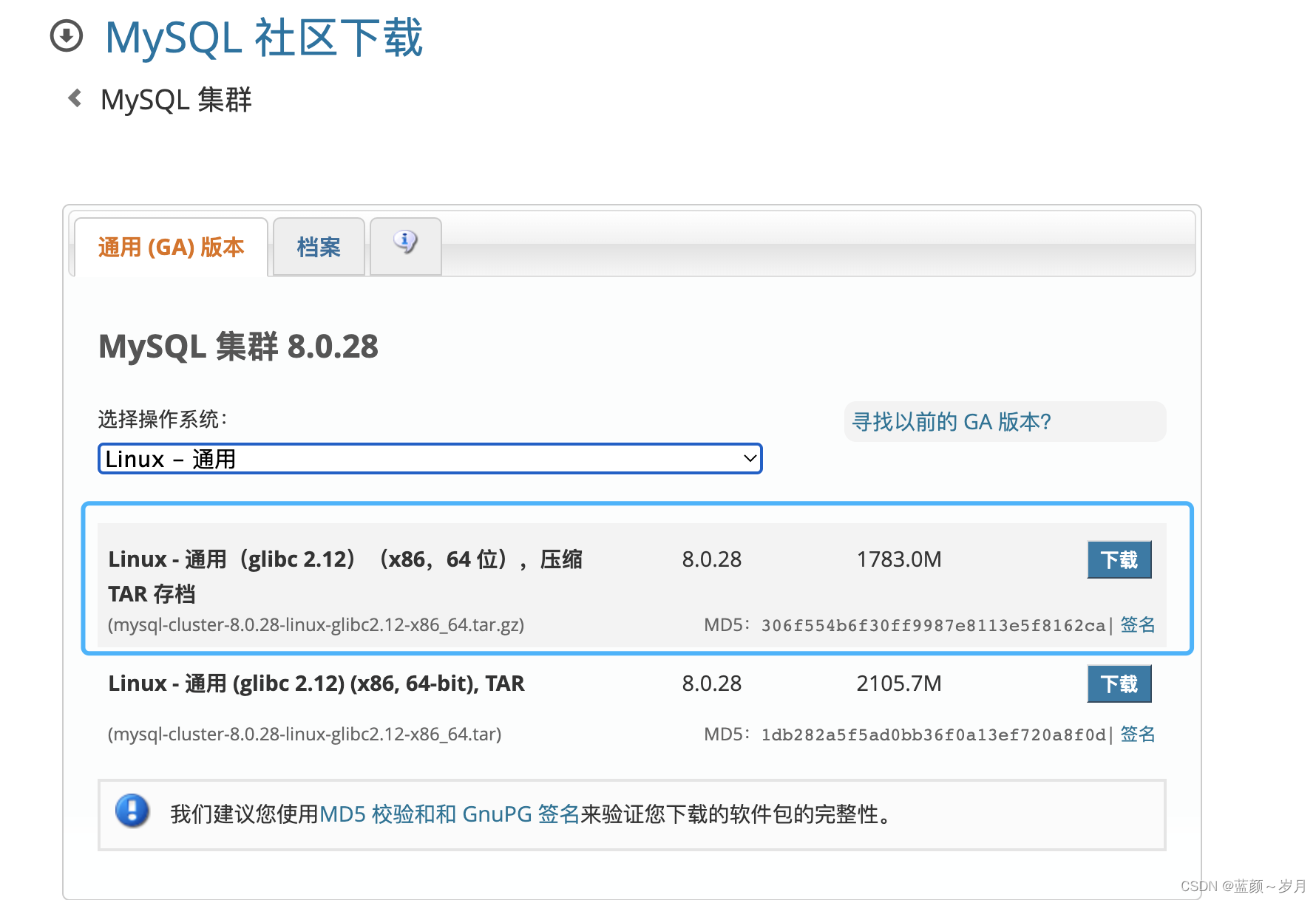
Task: Open 寻找以前的 GA 版本? link
Action: point(952,422)
